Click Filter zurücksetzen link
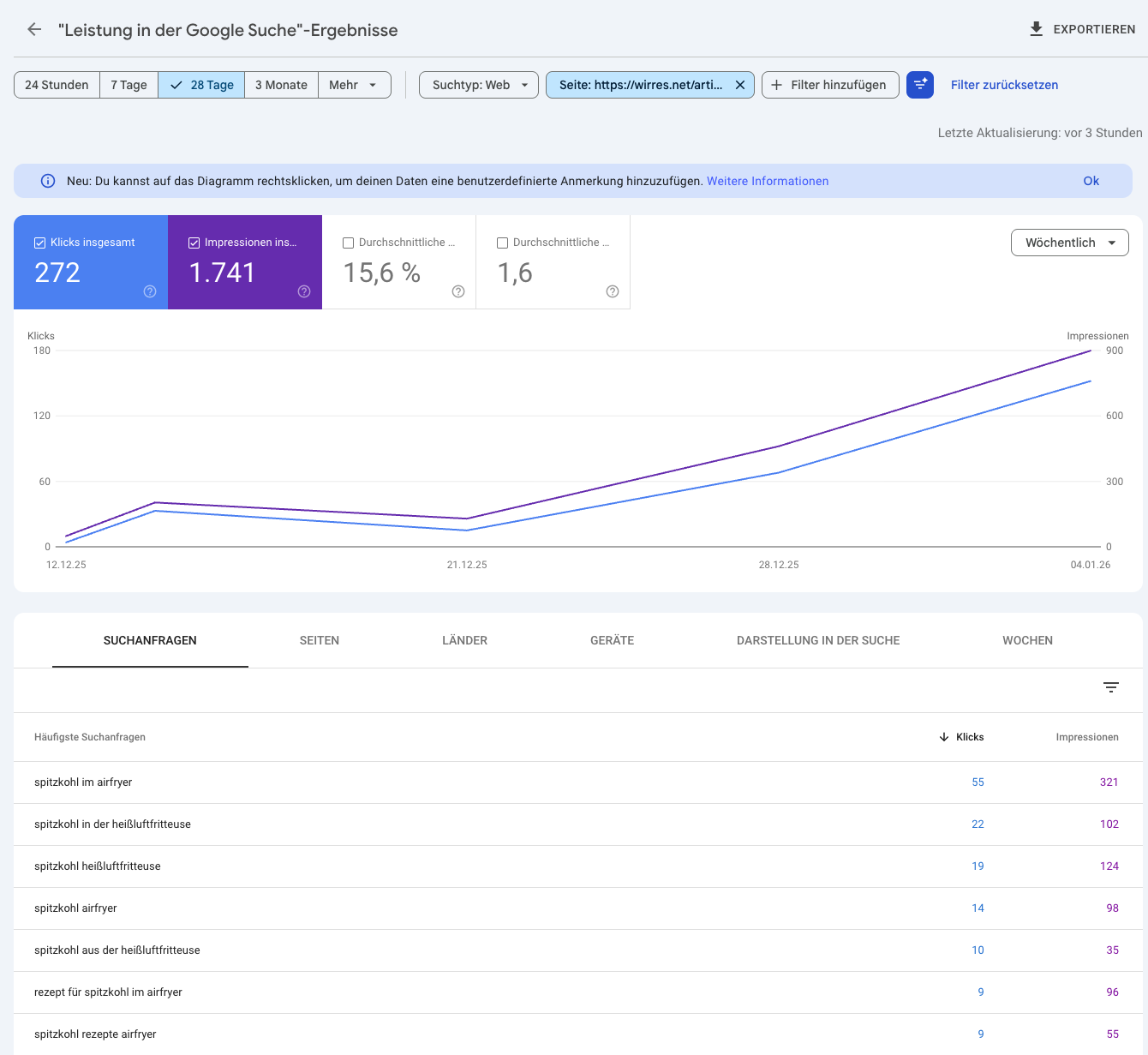Image resolution: width=1148 pixels, height=1055 pixels. (x=1004, y=85)
